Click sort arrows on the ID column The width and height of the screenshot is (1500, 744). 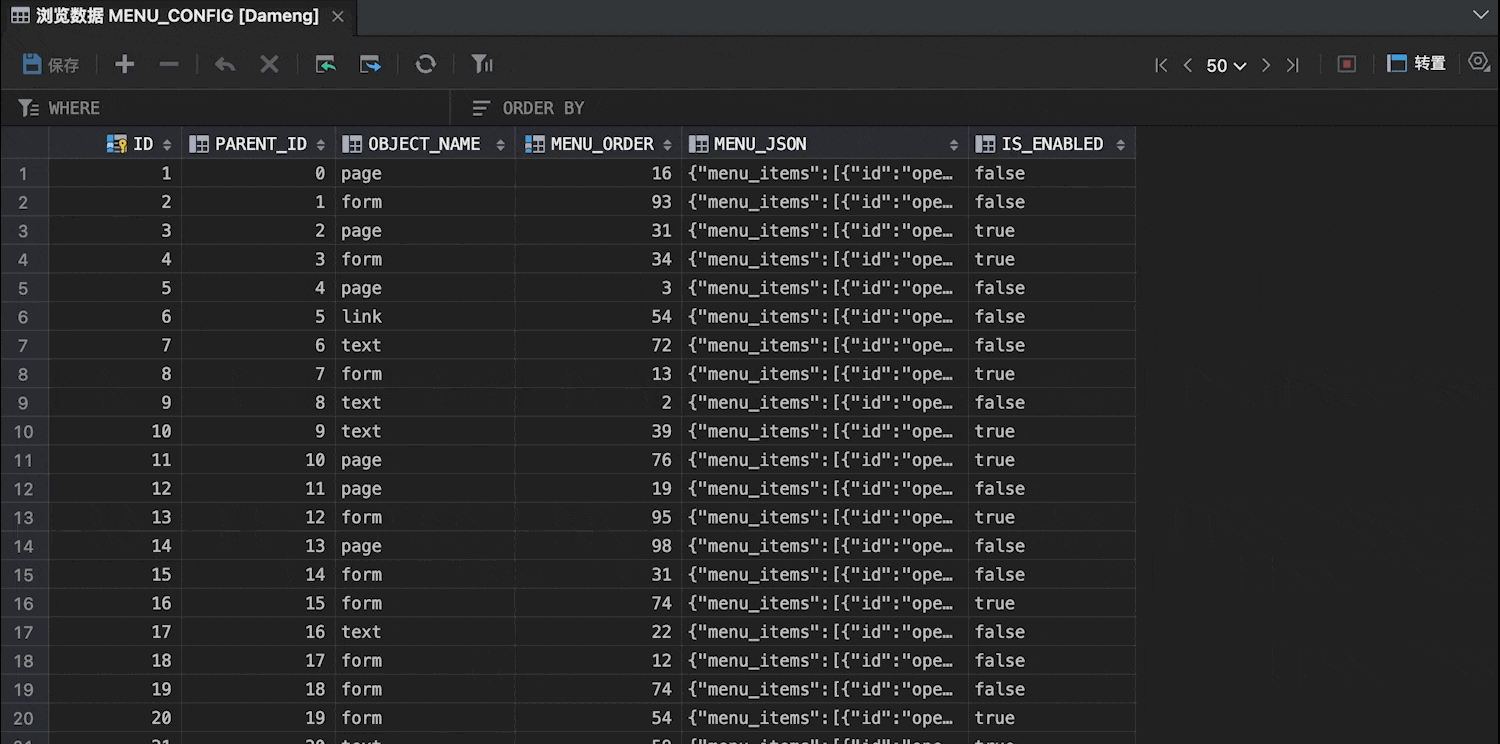coord(167,145)
